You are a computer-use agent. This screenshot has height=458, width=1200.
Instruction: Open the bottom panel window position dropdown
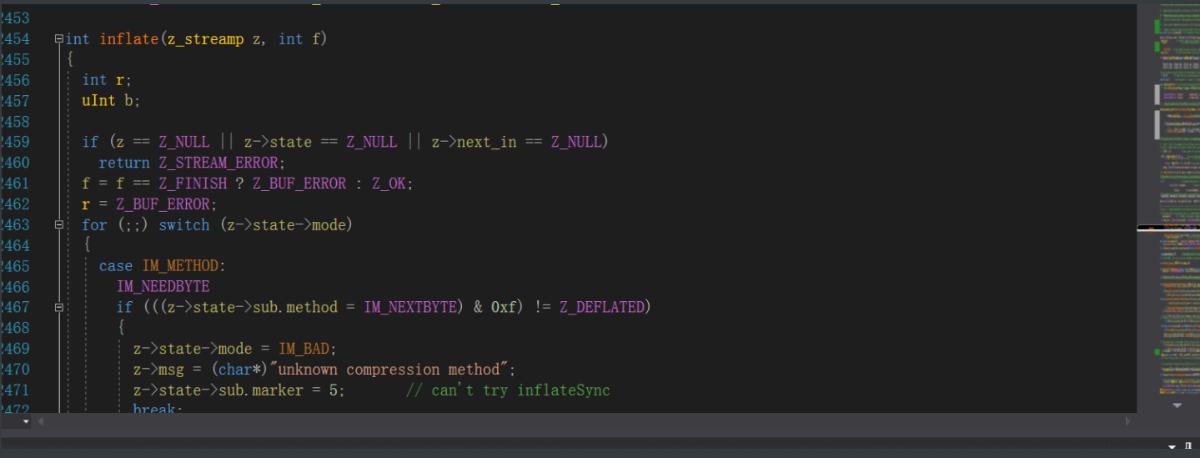(1172, 446)
